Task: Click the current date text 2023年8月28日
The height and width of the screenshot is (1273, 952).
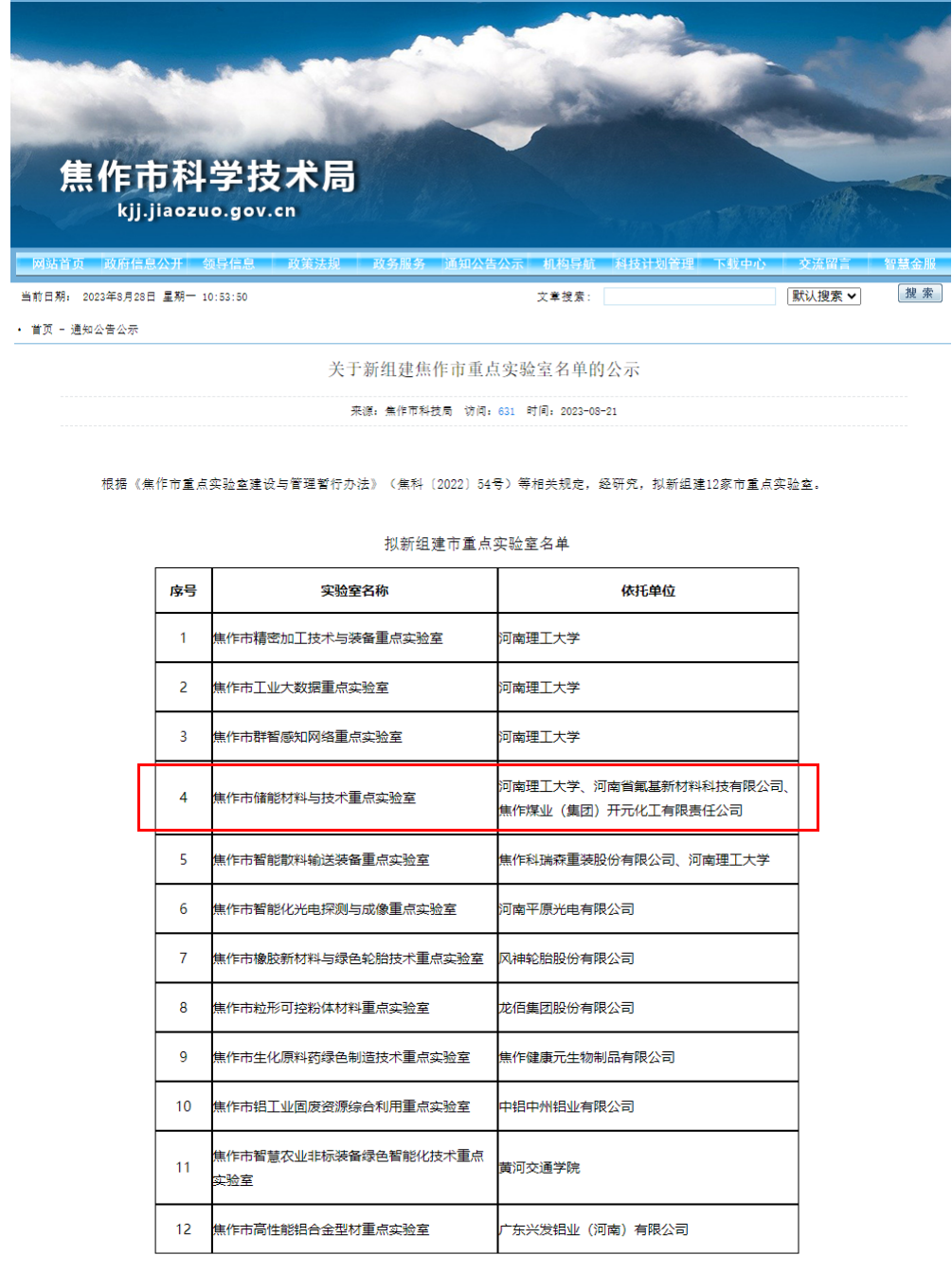Action: 119,296
